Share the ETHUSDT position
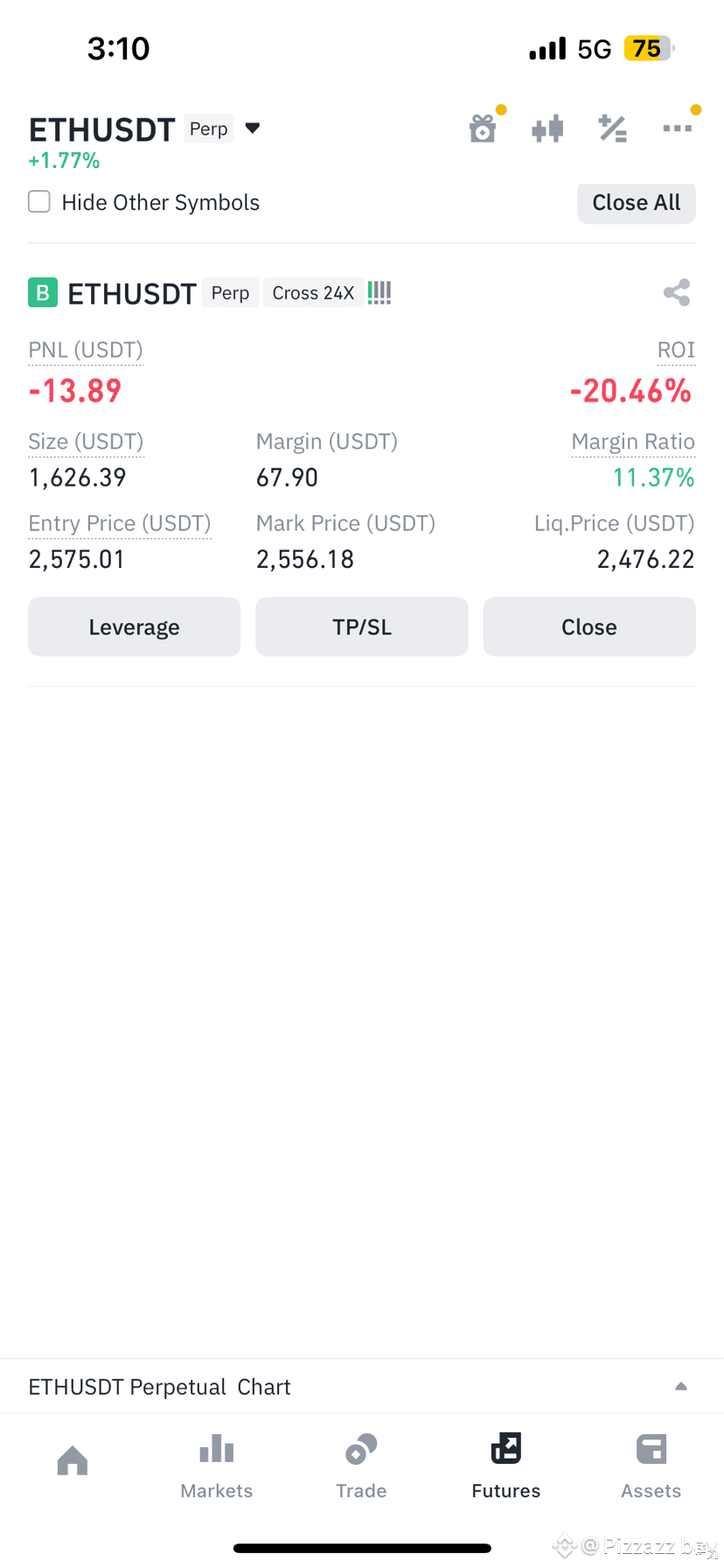The image size is (724, 1568). pyautogui.click(x=677, y=292)
